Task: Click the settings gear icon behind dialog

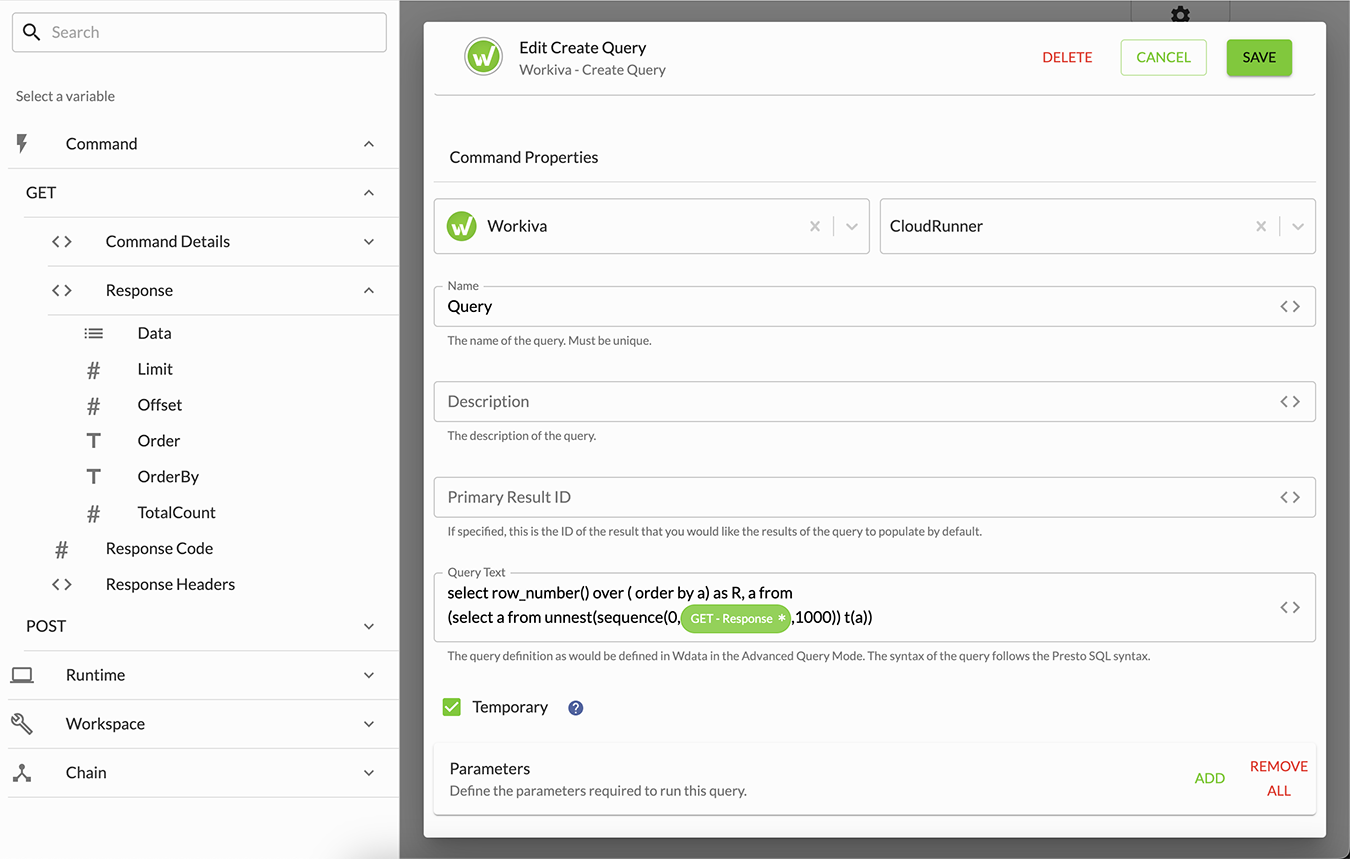Action: click(1180, 14)
